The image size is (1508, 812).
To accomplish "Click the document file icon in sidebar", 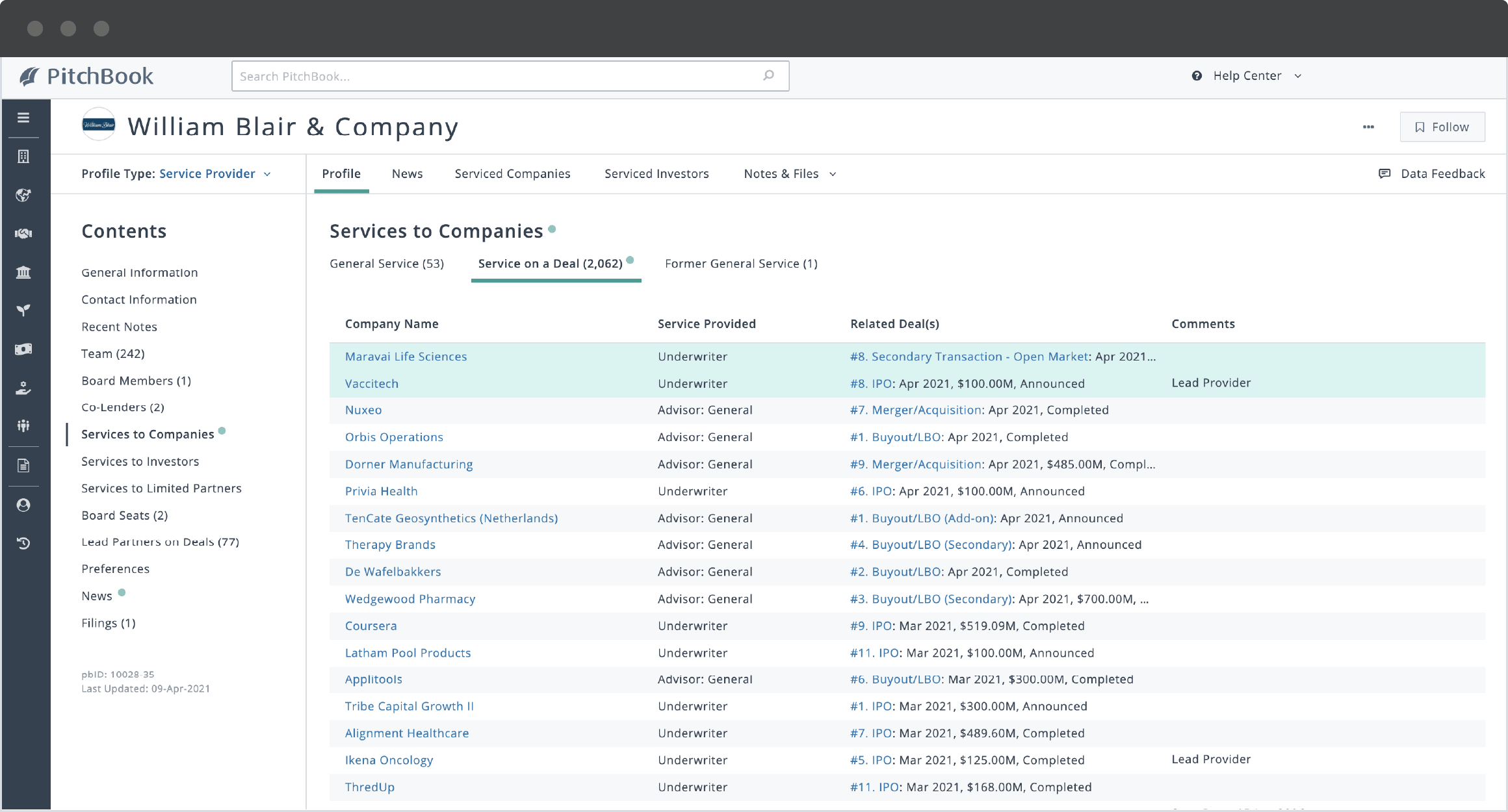I will [23, 466].
